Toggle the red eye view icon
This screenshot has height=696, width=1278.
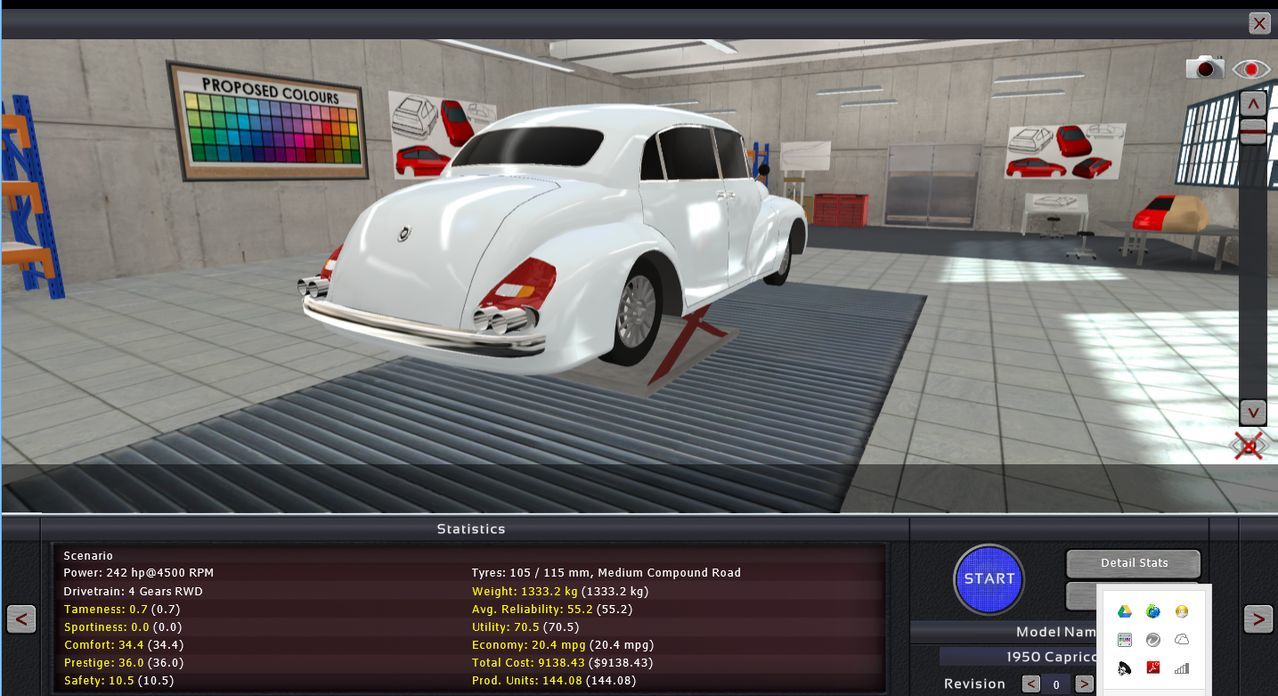coord(1250,69)
